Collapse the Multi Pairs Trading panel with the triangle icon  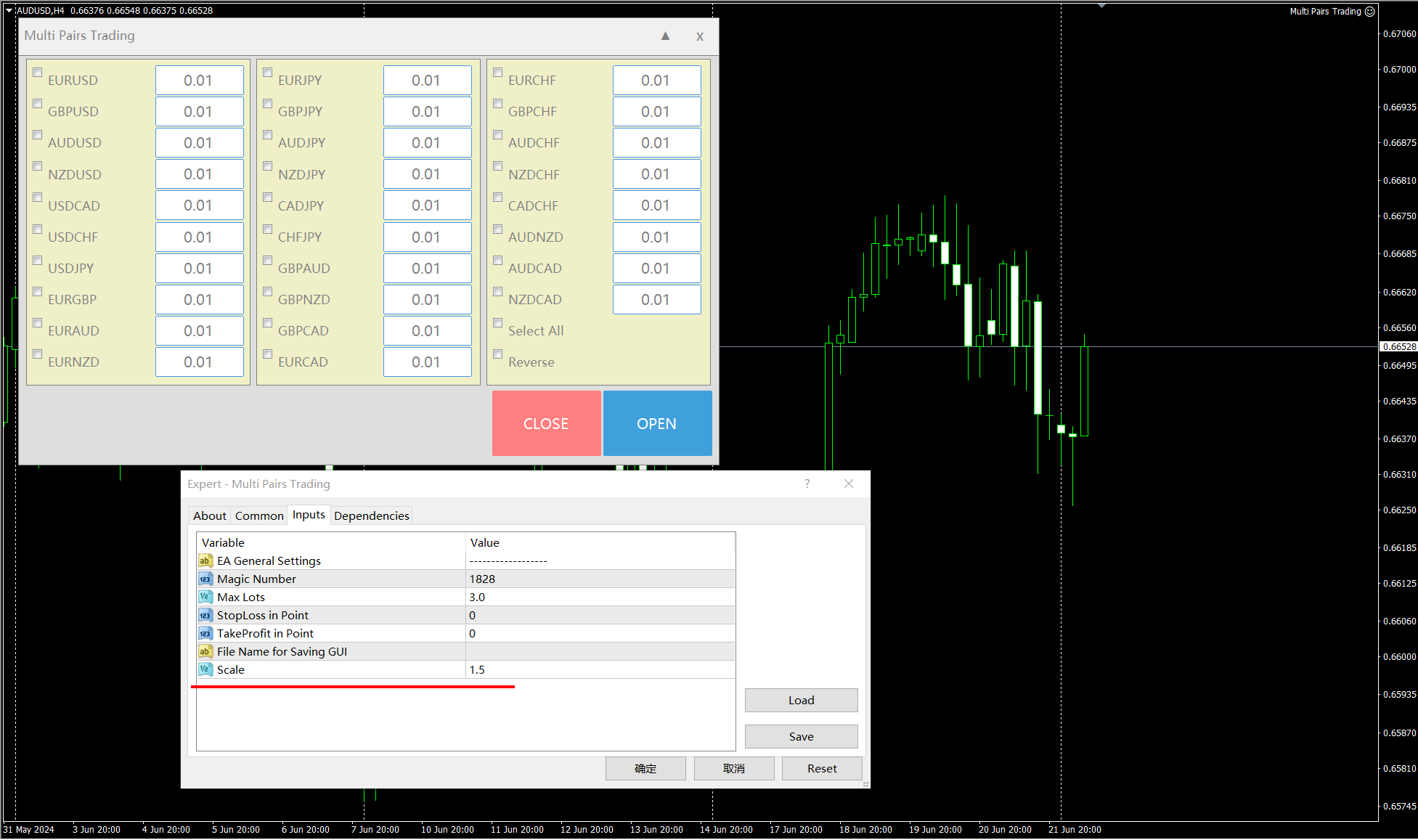pos(665,36)
